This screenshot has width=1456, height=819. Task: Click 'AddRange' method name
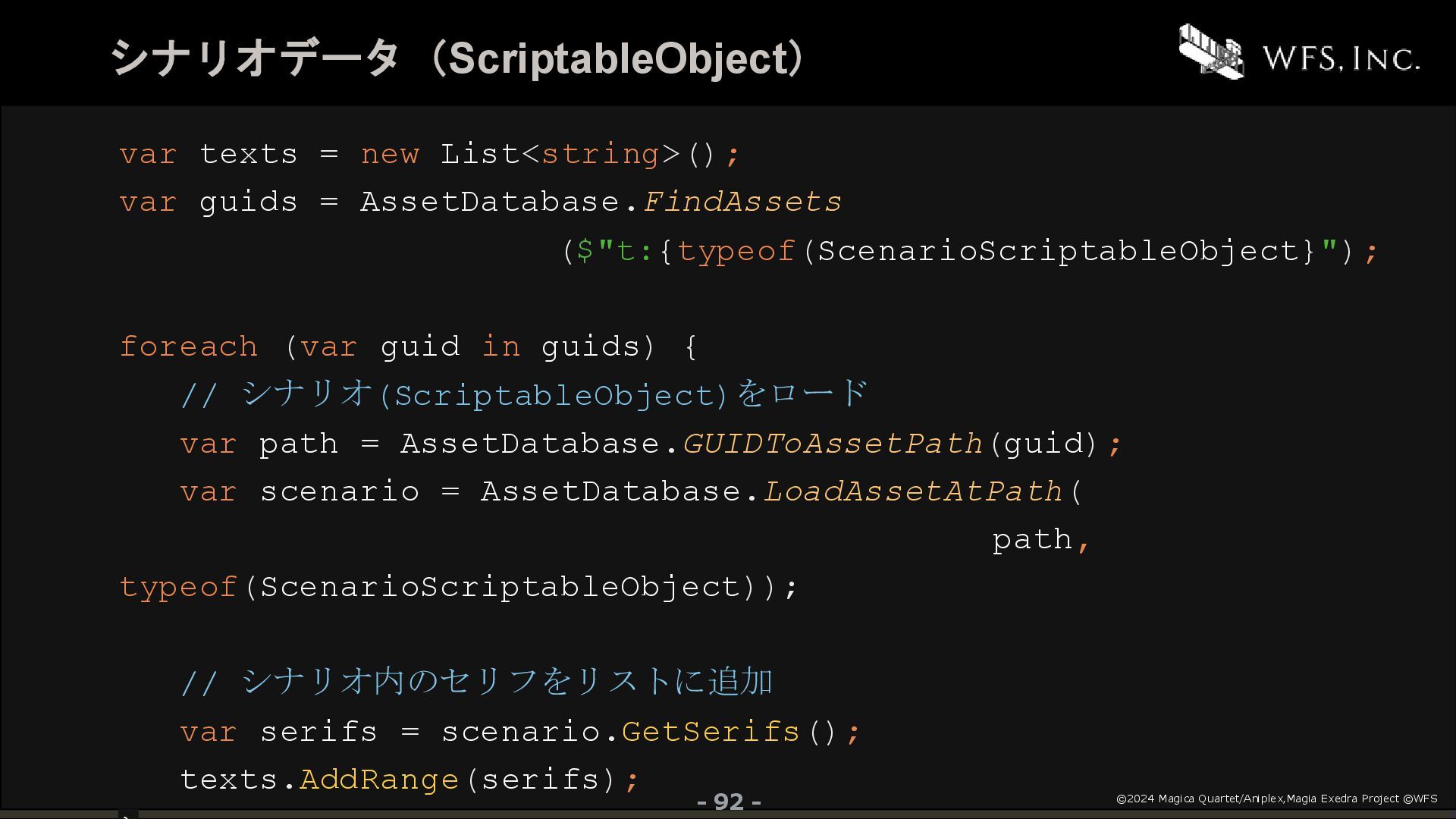tap(379, 780)
